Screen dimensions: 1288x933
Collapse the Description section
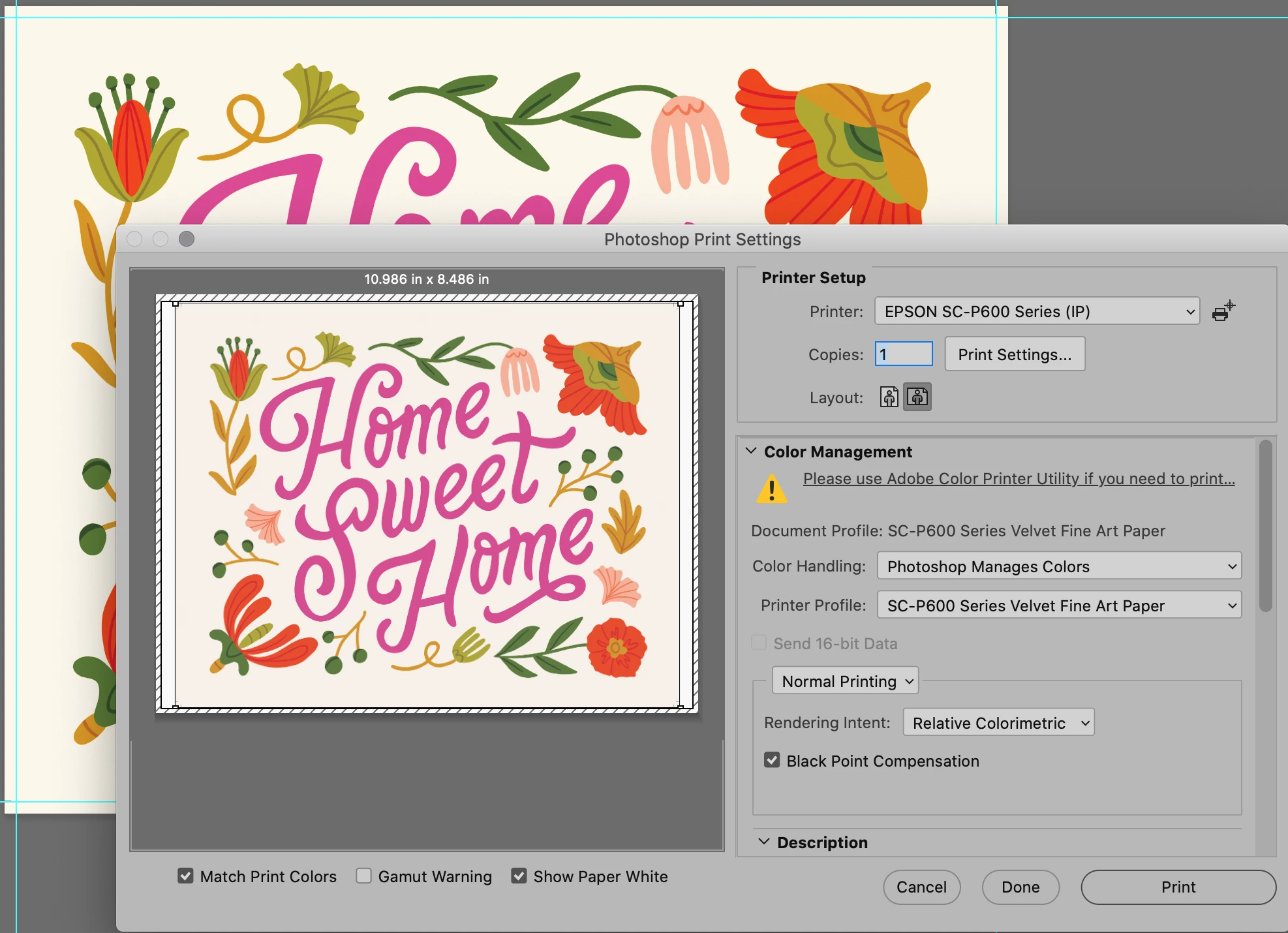[x=764, y=842]
